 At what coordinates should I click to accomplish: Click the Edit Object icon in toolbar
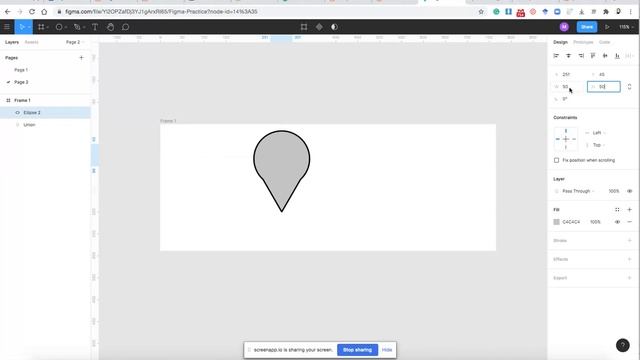[x=304, y=27]
